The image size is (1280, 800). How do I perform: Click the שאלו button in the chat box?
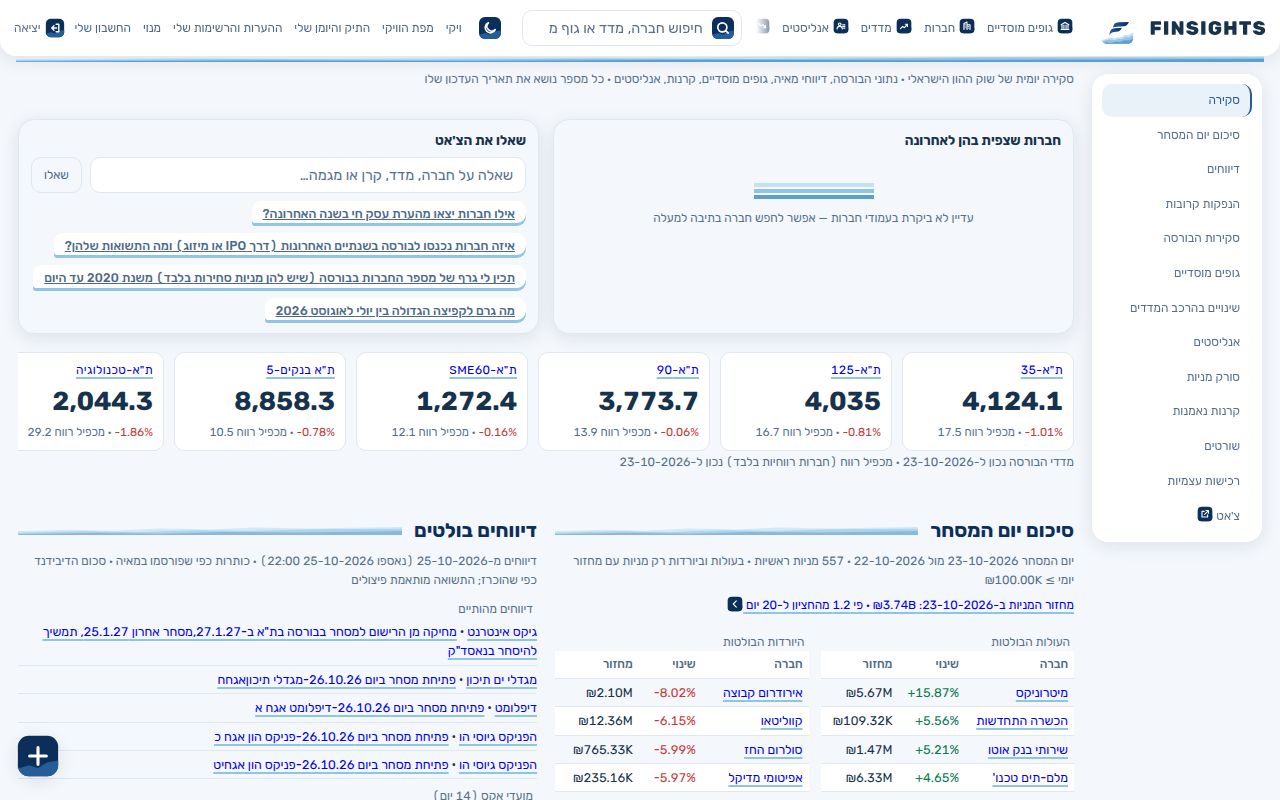point(56,175)
